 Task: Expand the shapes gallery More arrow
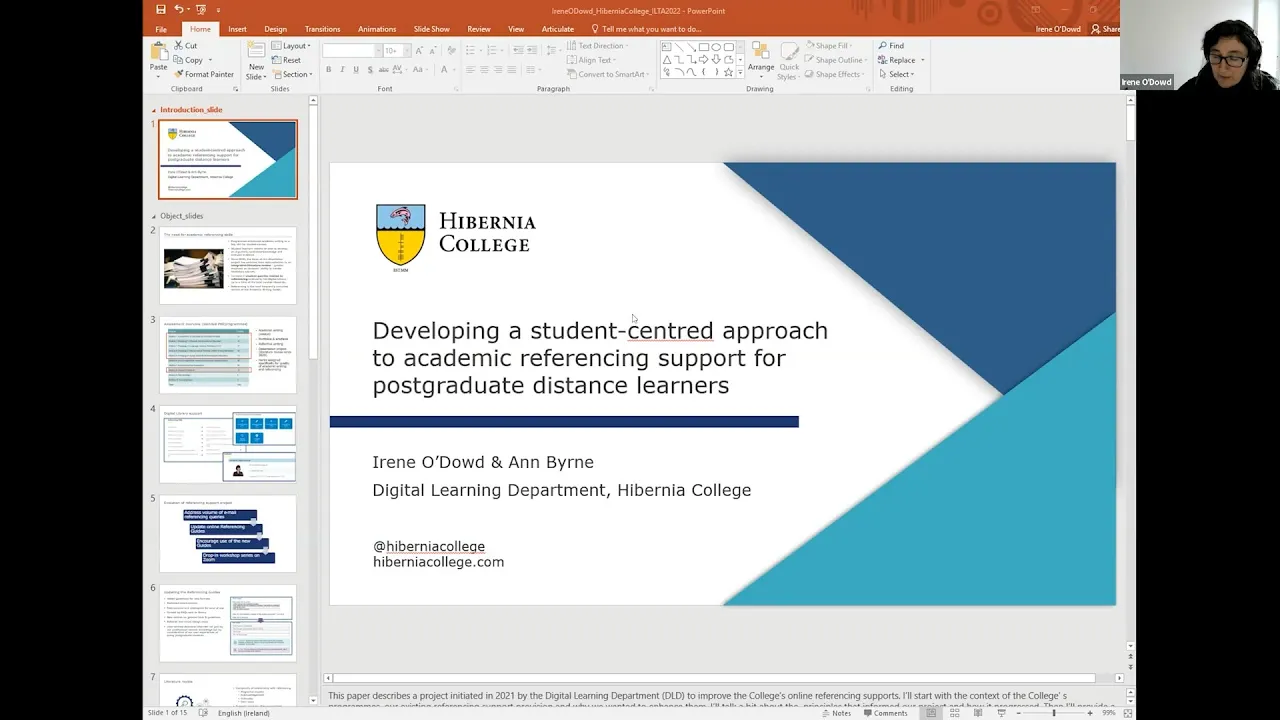point(740,72)
